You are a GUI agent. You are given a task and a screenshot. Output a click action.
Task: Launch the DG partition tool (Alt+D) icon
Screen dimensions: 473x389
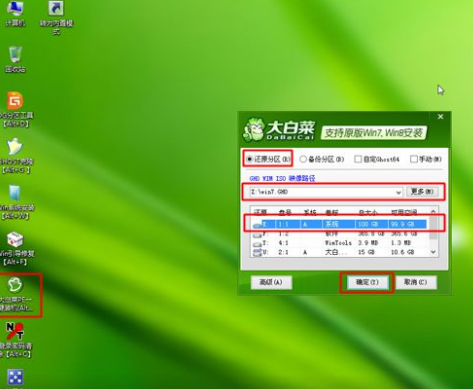pos(15,109)
